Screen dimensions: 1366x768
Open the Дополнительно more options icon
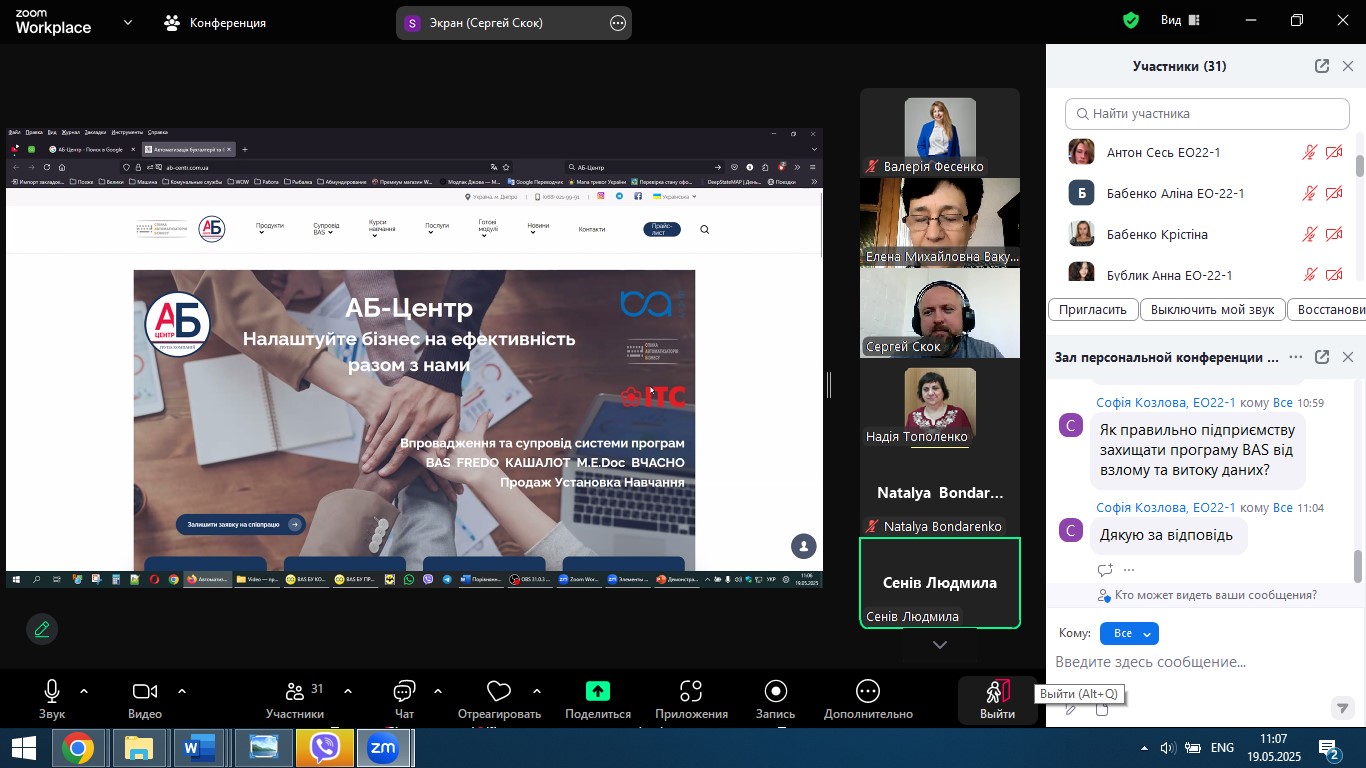coord(868,691)
